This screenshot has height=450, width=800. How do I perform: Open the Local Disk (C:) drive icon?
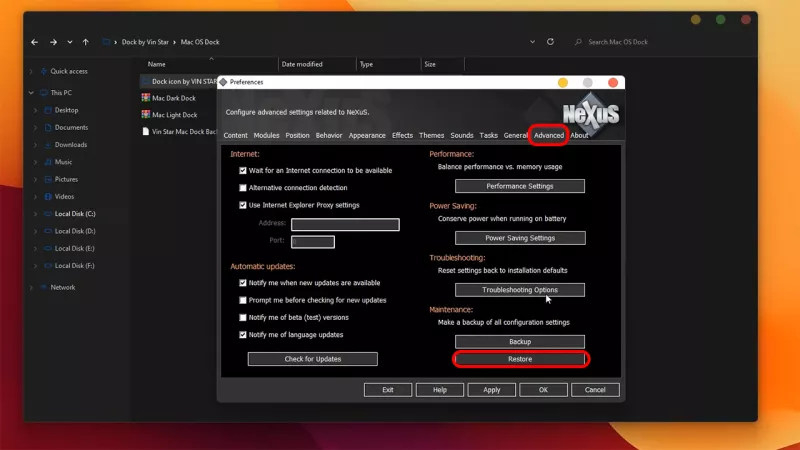(48, 214)
